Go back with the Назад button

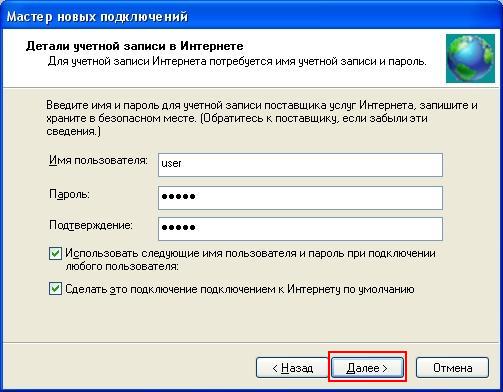click(x=292, y=368)
